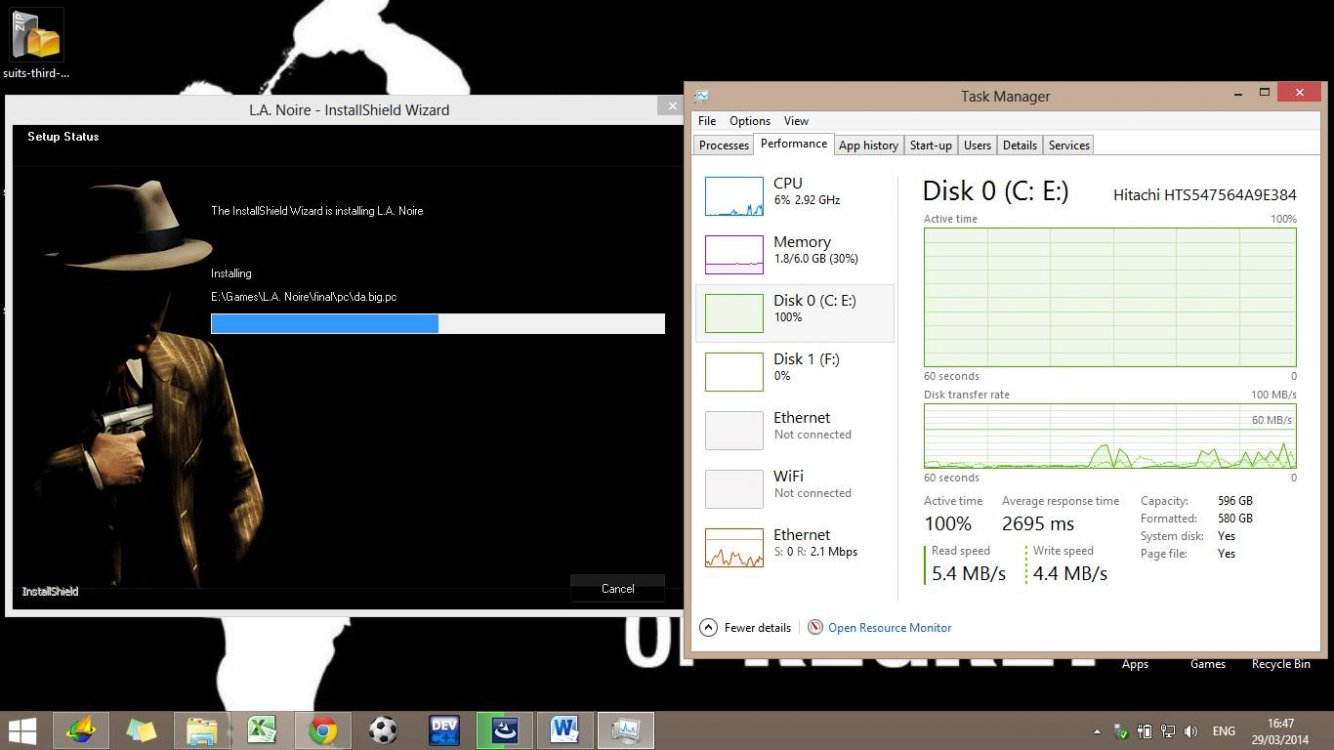Select the Capacity '596 GB' value
Screen dimensions: 1334x750
[1235, 501]
